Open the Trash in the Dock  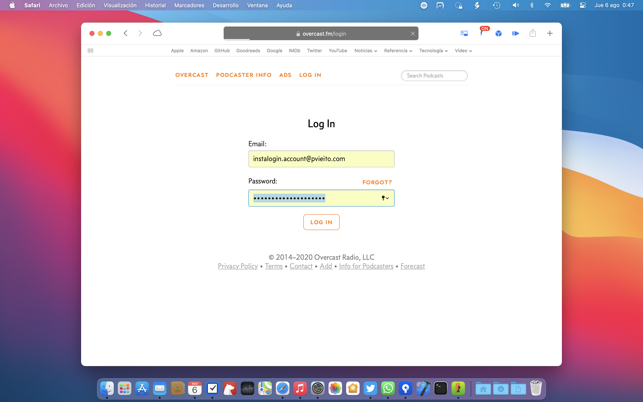point(536,388)
